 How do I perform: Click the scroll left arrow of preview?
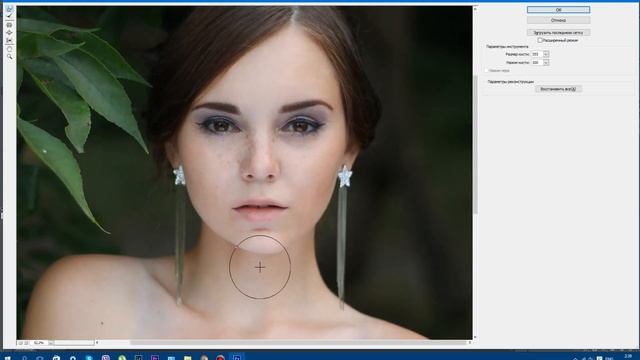coord(97,343)
